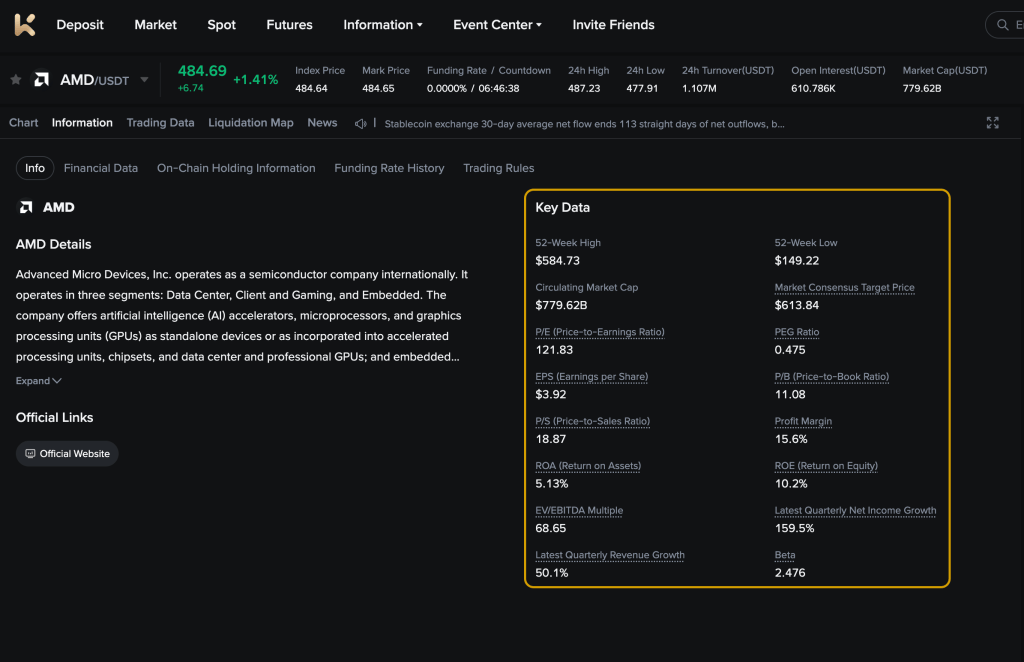
Task: Click the Beta label
Action: pos(785,555)
